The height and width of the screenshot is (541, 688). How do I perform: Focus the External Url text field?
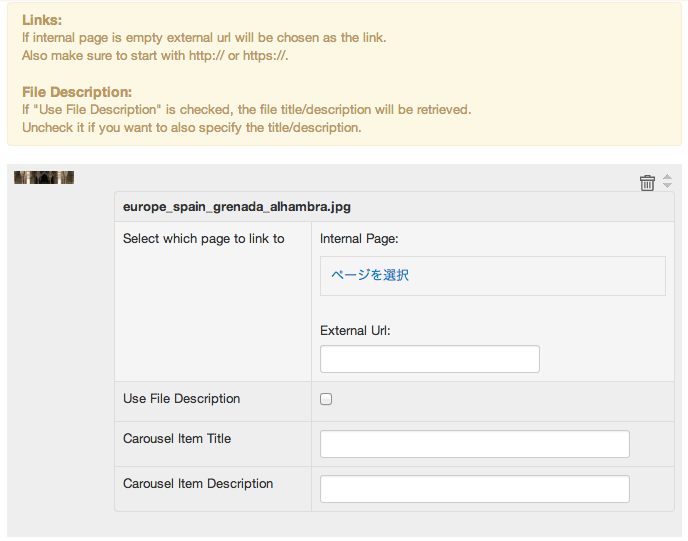(429, 359)
